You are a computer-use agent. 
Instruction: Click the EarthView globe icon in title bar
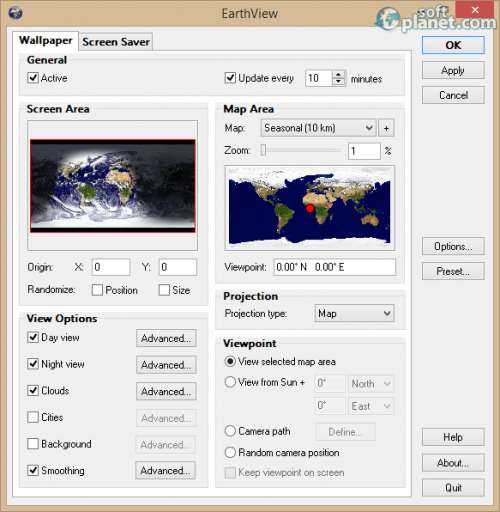(x=15, y=13)
